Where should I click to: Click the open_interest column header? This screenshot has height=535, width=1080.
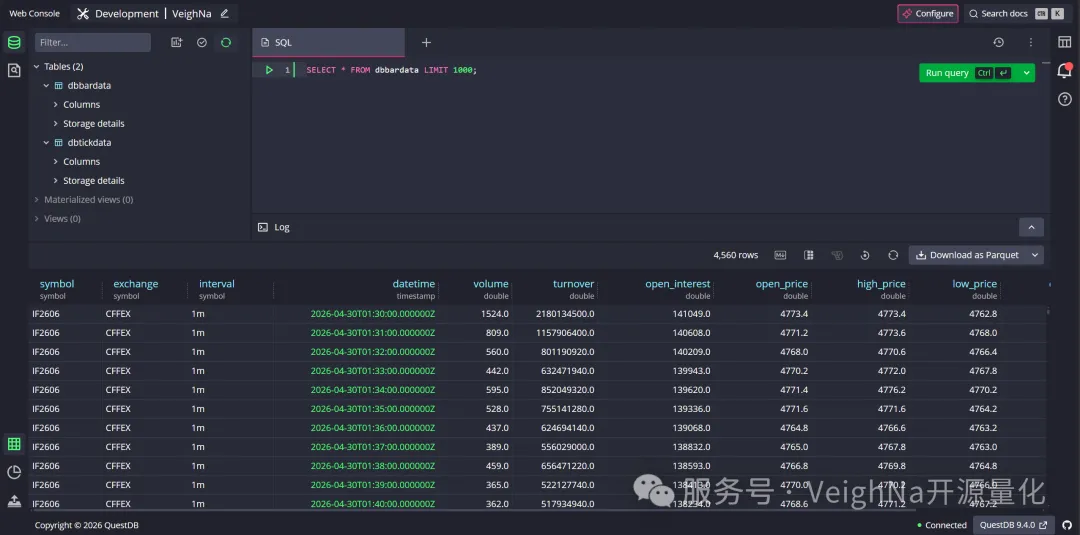(678, 284)
